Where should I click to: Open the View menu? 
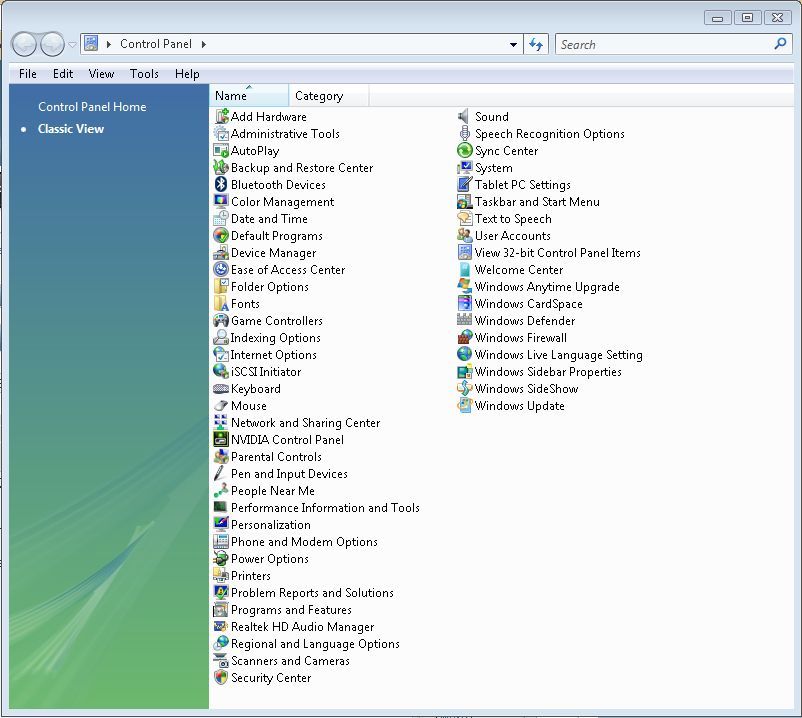point(101,74)
